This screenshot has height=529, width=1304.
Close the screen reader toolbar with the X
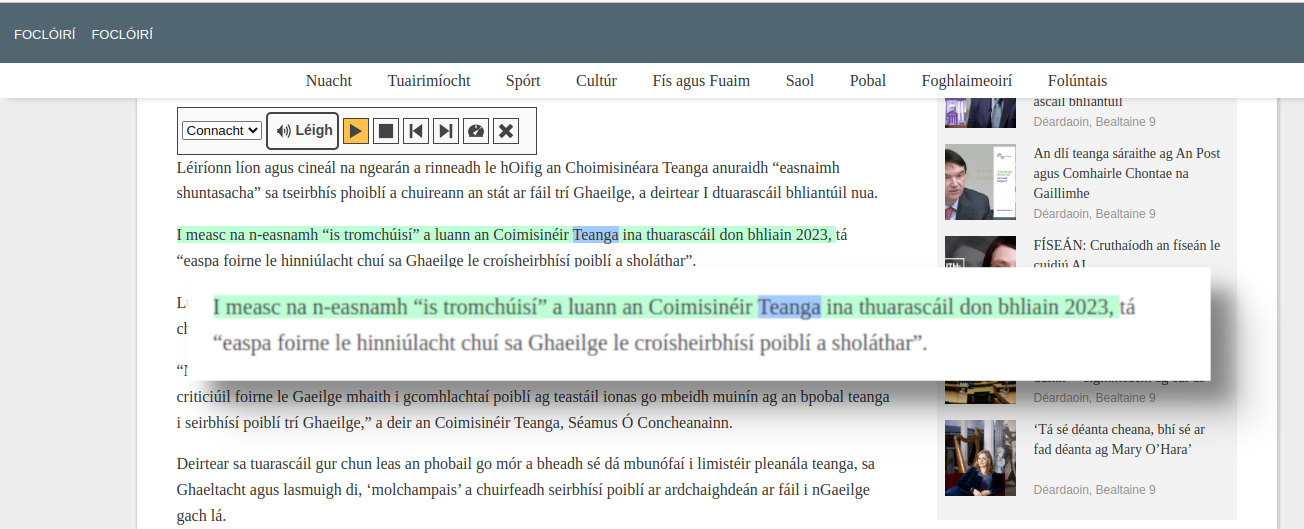pos(507,131)
